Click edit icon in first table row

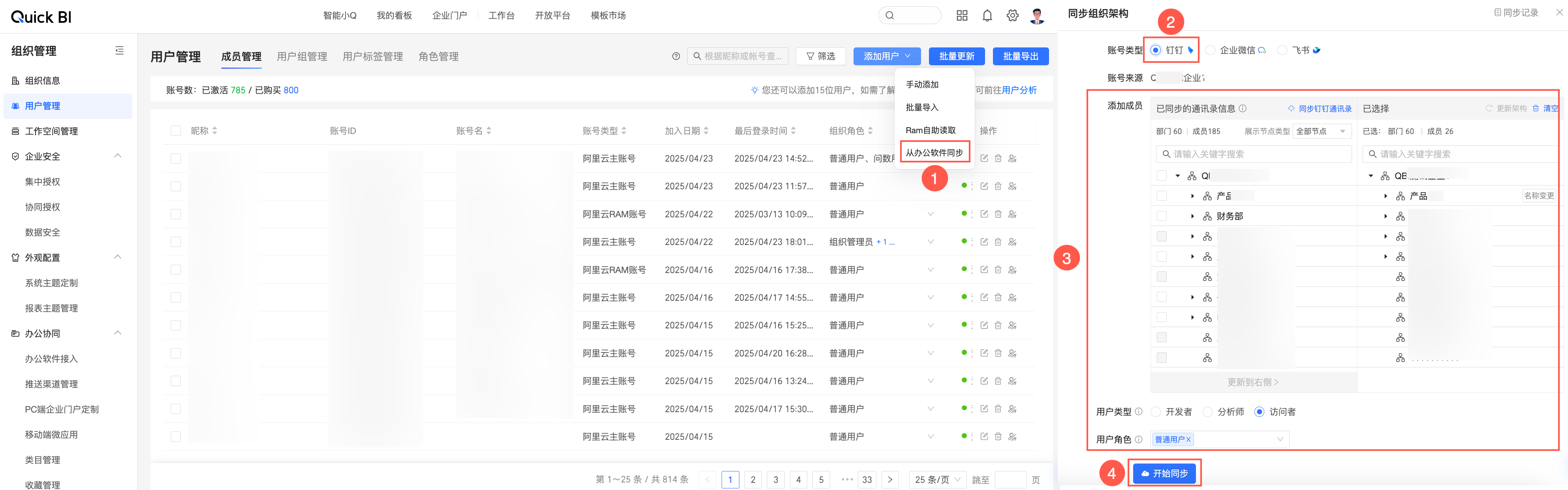coord(983,158)
